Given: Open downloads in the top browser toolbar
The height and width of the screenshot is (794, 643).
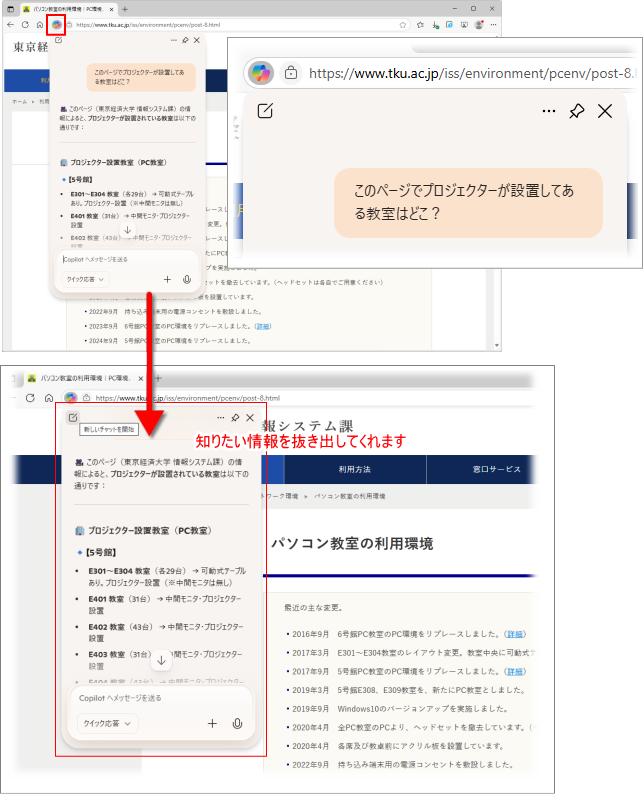Looking at the screenshot, I should coord(435,25).
